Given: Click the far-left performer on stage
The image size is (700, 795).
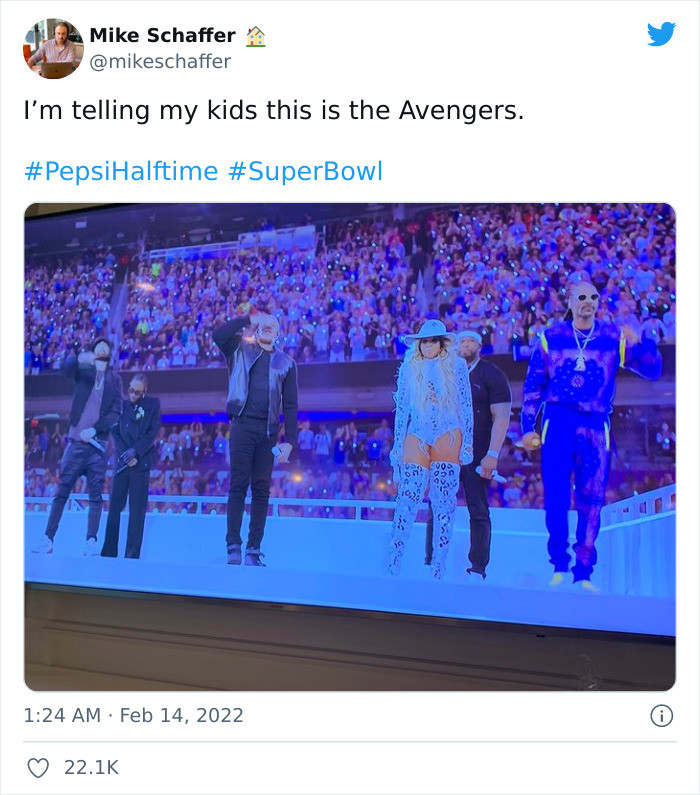Looking at the screenshot, I should 86,440.
